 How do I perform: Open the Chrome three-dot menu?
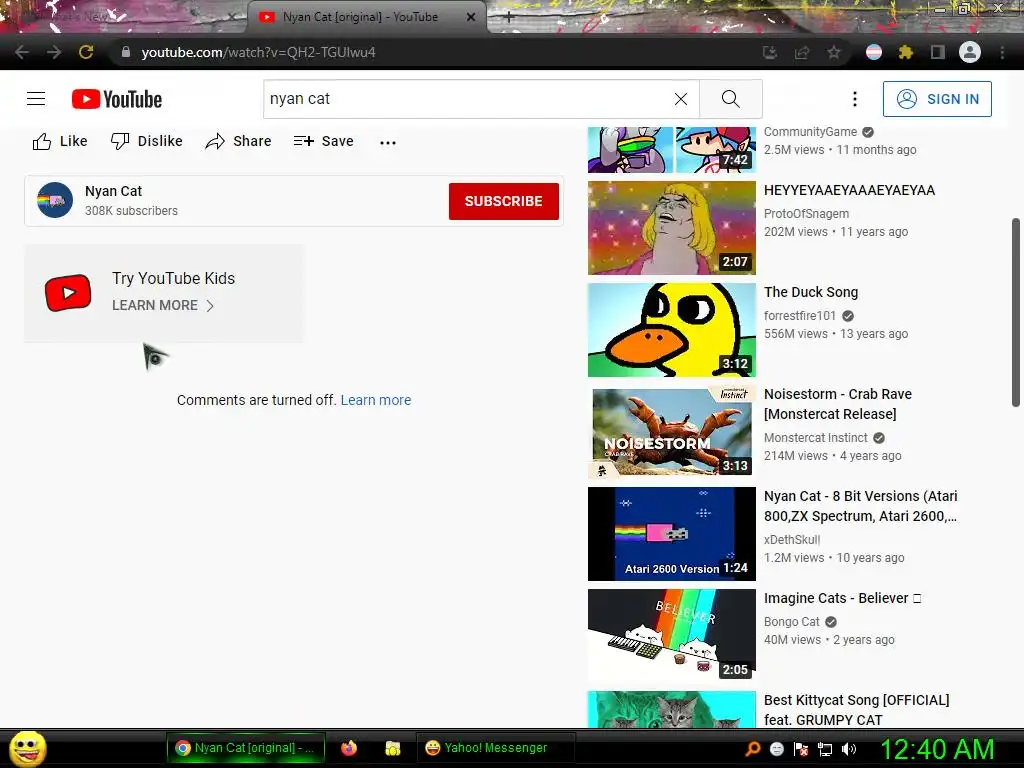(1002, 52)
